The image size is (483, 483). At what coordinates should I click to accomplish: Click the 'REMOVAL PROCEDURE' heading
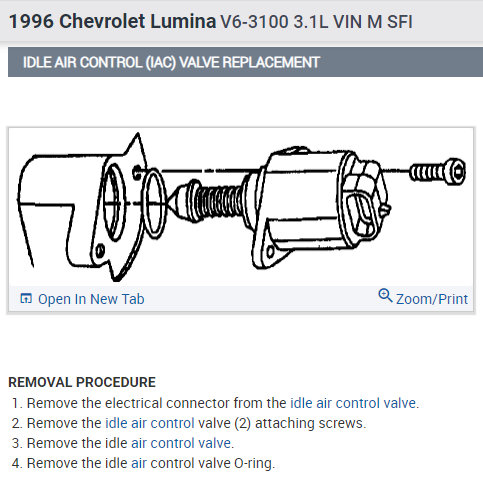[82, 382]
